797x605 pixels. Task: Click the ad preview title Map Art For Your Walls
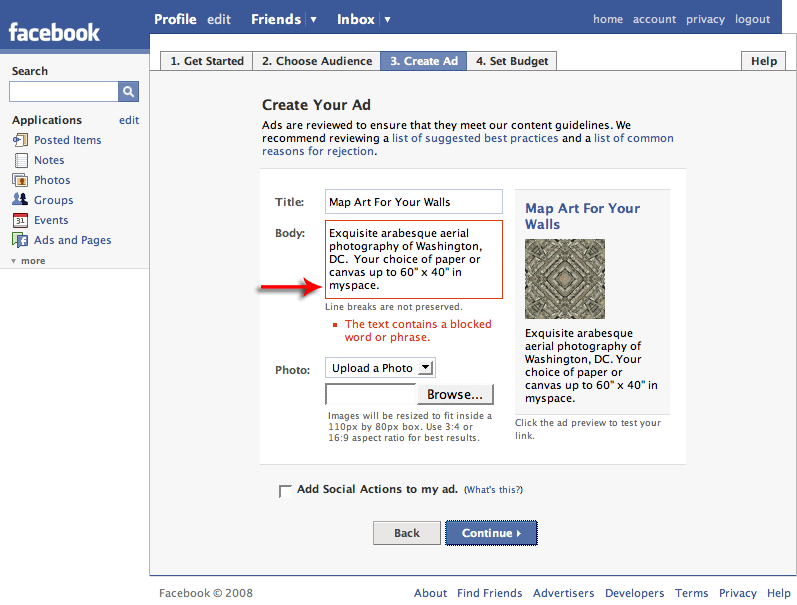pos(583,216)
